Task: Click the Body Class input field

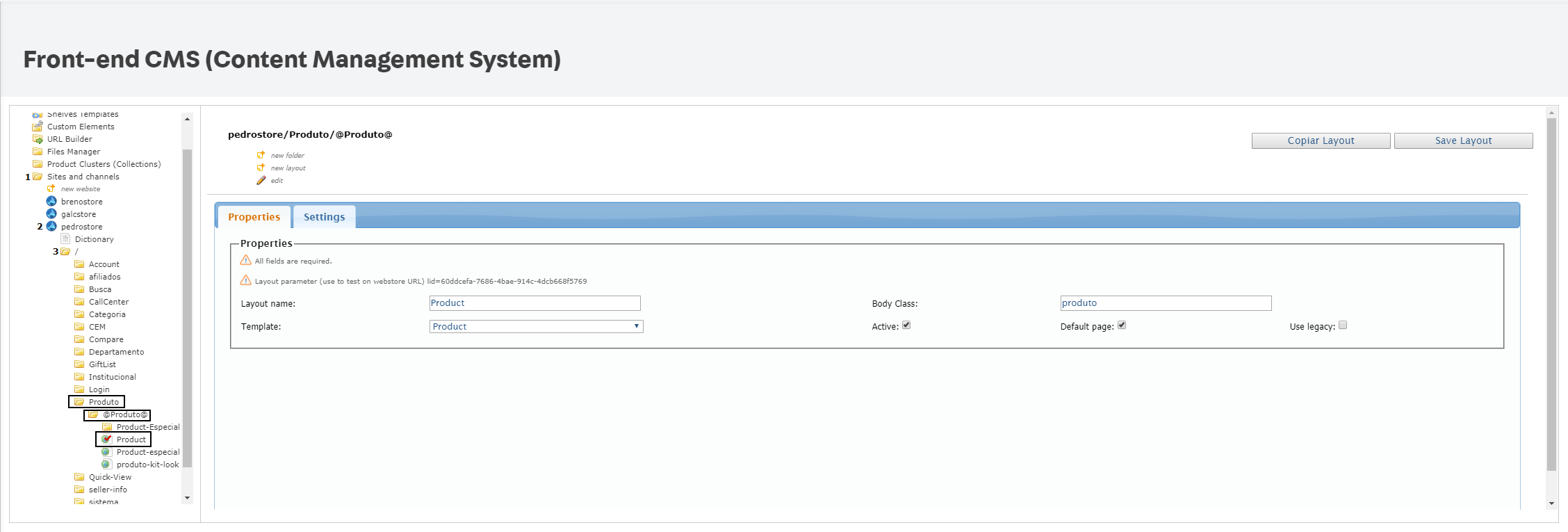Action: tap(1166, 303)
